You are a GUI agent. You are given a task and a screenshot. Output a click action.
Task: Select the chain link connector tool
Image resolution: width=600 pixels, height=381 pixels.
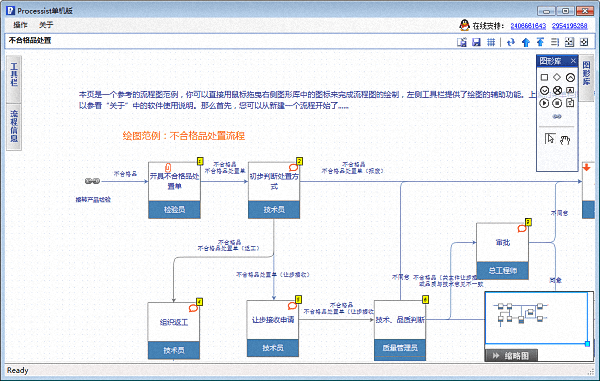coord(557,116)
